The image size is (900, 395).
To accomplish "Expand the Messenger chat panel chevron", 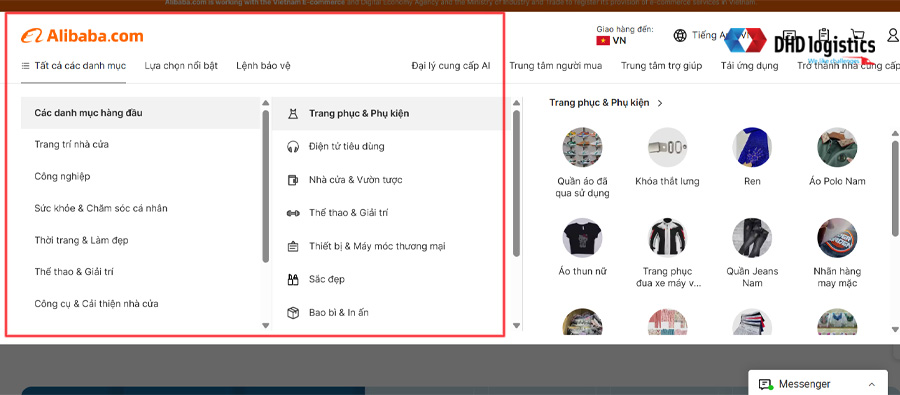I will 871,384.
